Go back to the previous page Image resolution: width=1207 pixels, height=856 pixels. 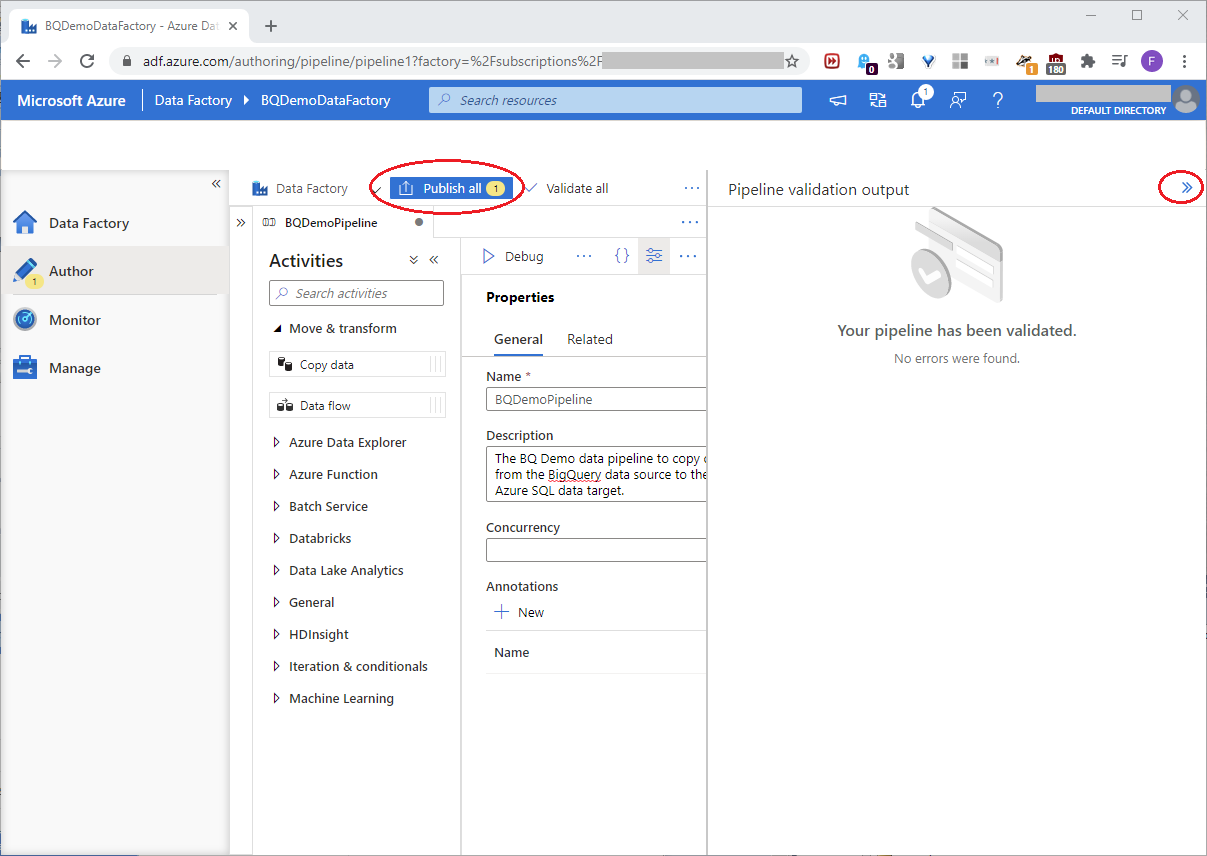pyautogui.click(x=24, y=61)
